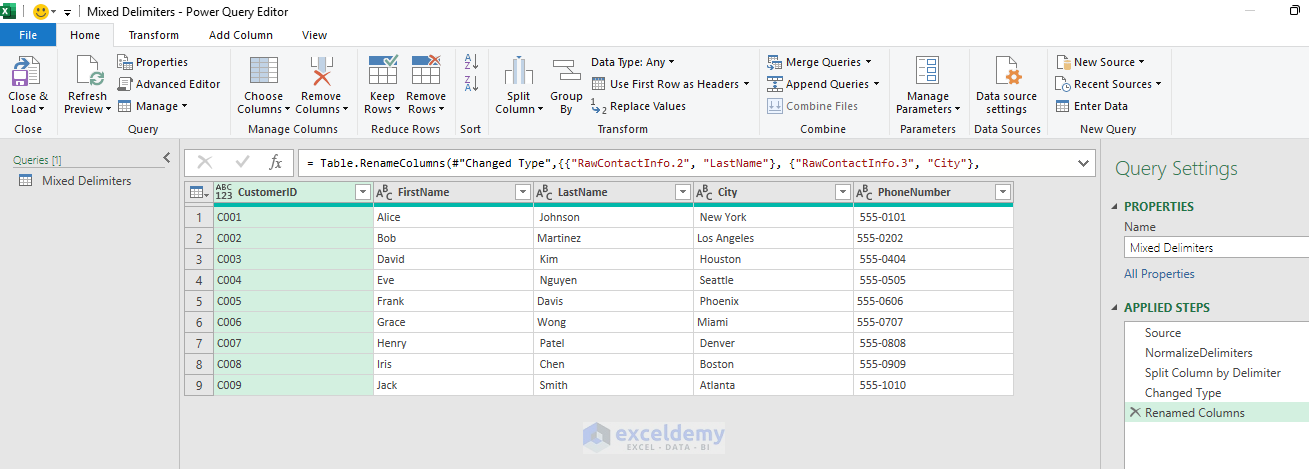Click the Group By icon
This screenshot has height=469, width=1309.
click(x=566, y=72)
